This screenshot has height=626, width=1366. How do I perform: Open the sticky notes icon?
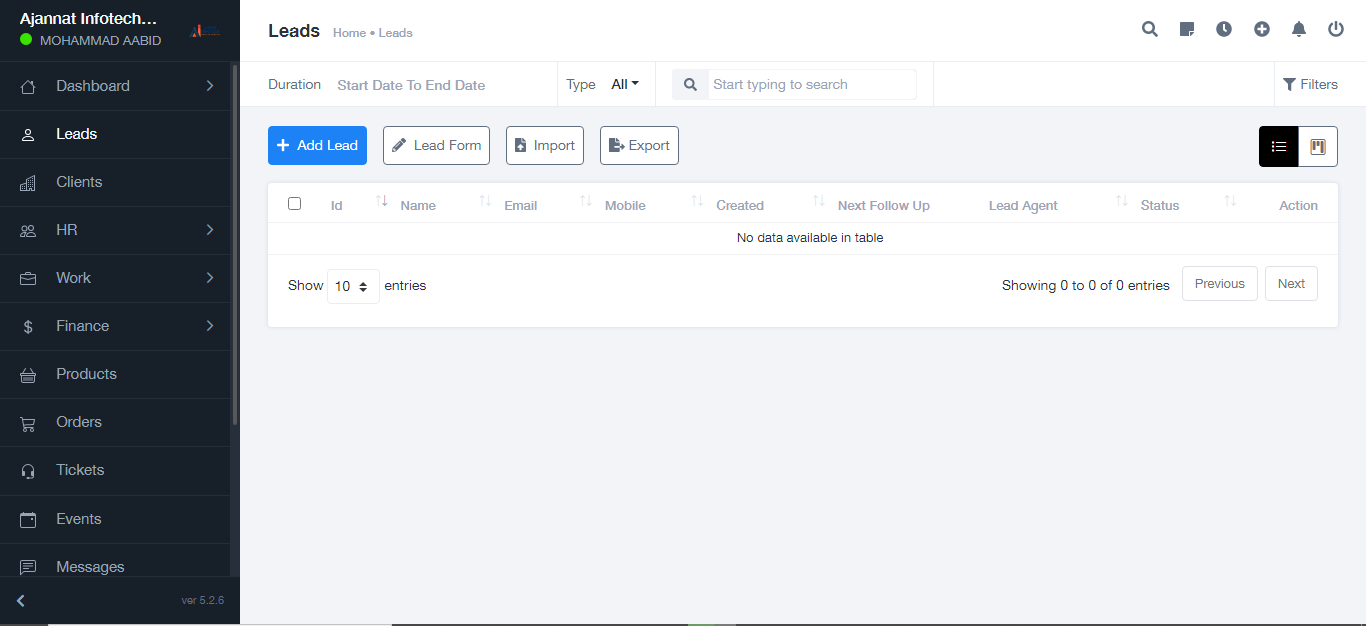(x=1187, y=30)
